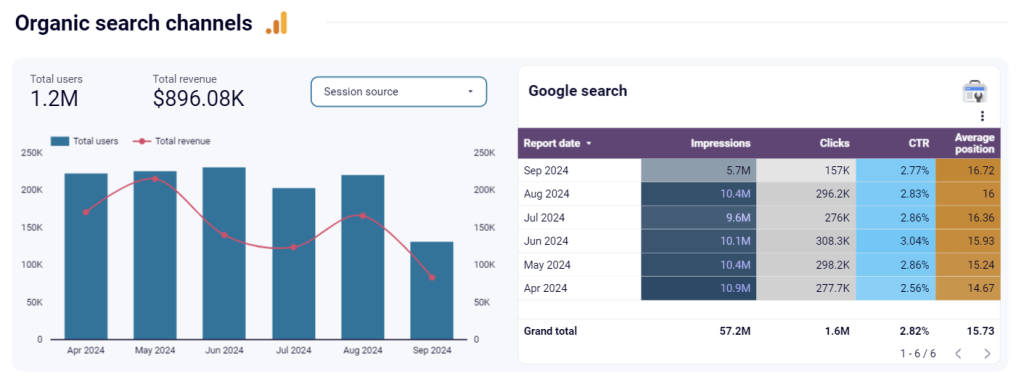Screen dimensions: 1024x382
Task: Click the 276K clicks cell
Action: (806, 217)
